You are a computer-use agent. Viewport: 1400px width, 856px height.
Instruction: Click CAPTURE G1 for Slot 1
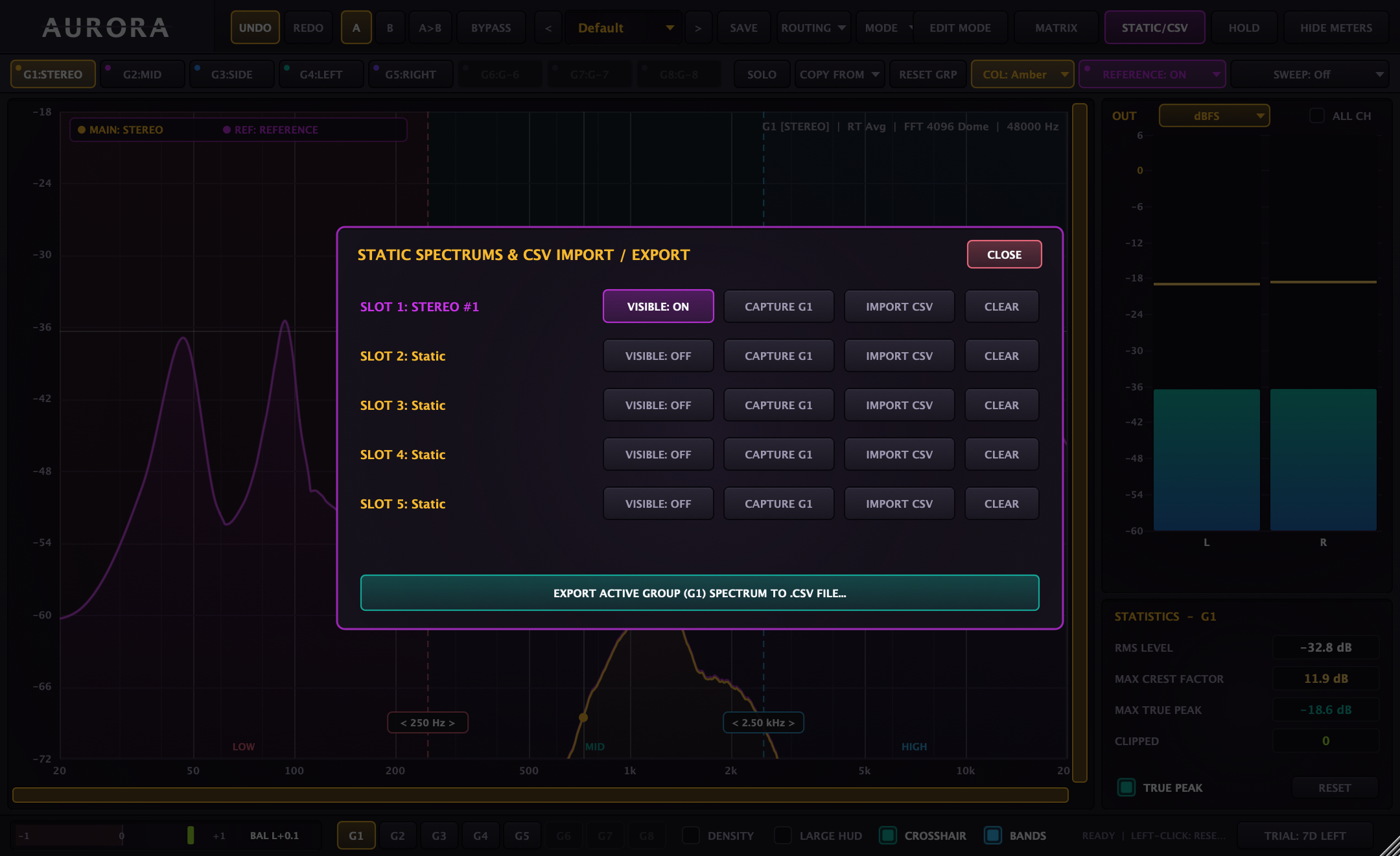pyautogui.click(x=778, y=306)
